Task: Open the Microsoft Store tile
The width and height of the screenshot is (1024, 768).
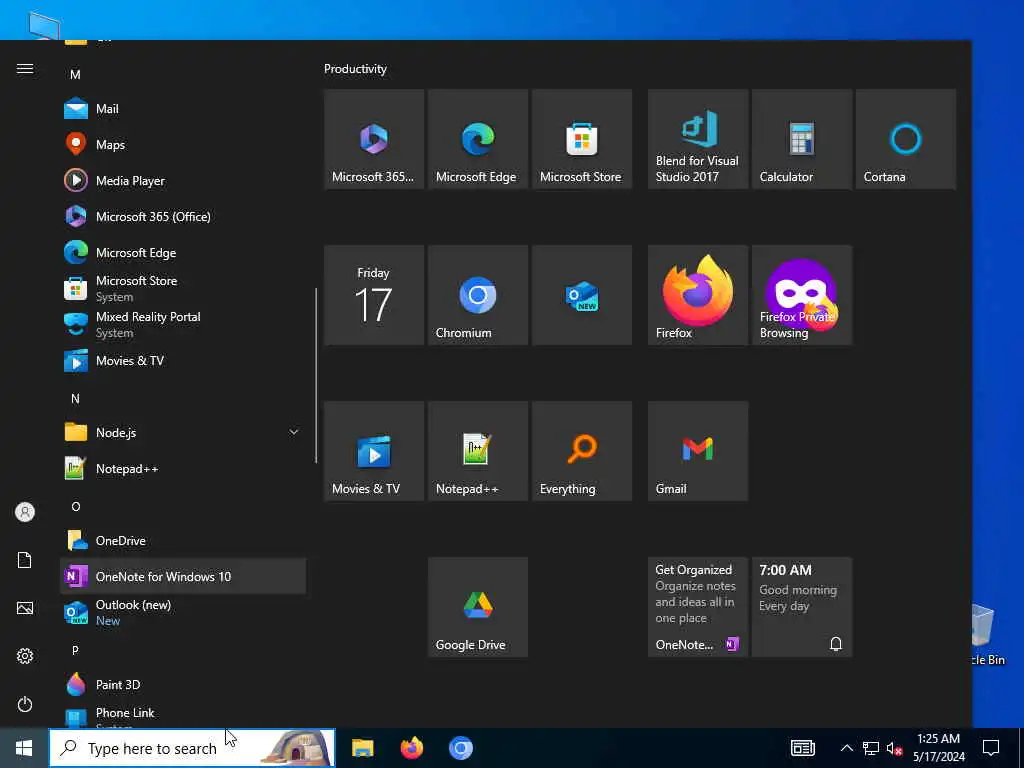Action: 581,139
